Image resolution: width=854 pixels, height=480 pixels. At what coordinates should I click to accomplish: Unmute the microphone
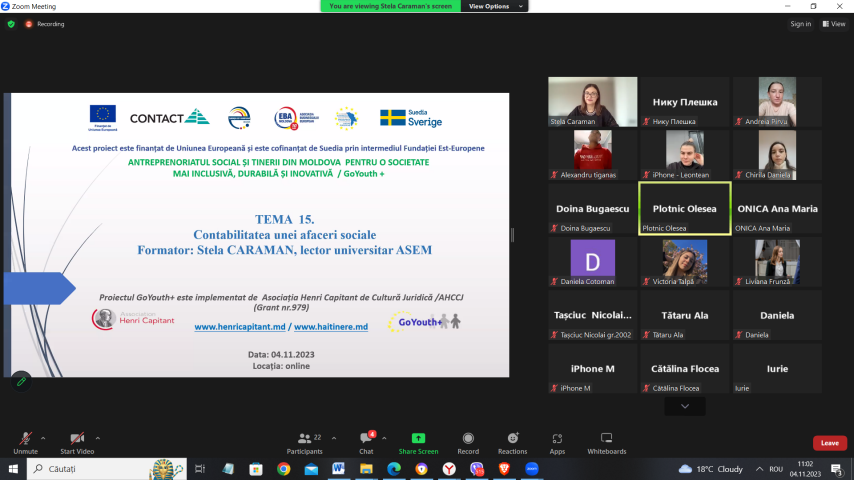(26, 443)
